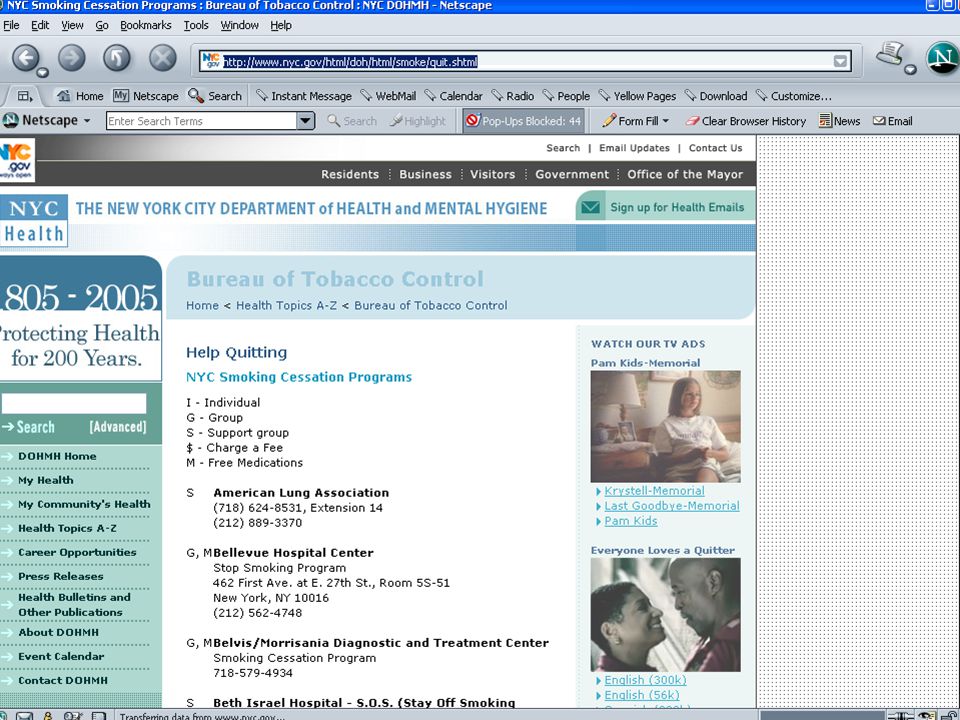The width and height of the screenshot is (960, 720).
Task: Expand the Netscape toolbar menu dropdown
Action: coord(87,121)
